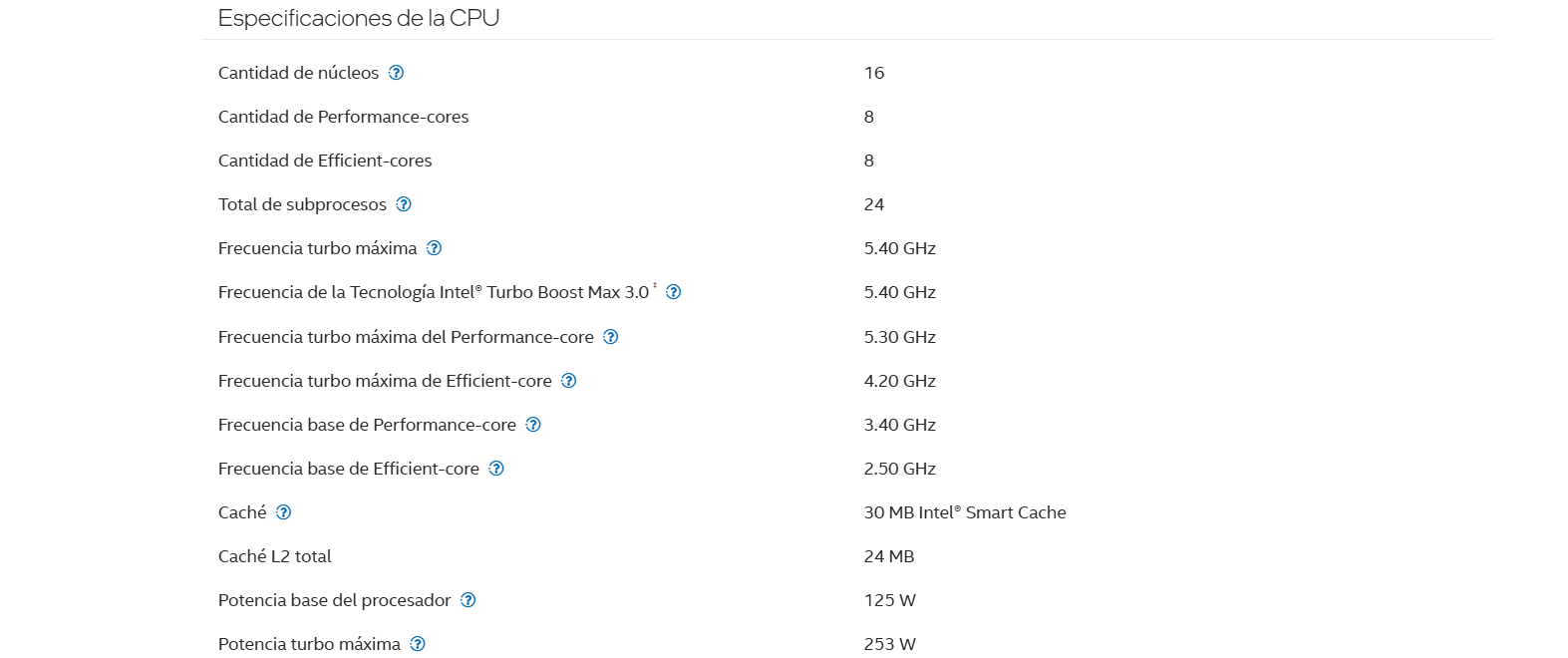Show info for Frecuencia turbo máxima
Screen dimensions: 1568x658
point(434,248)
